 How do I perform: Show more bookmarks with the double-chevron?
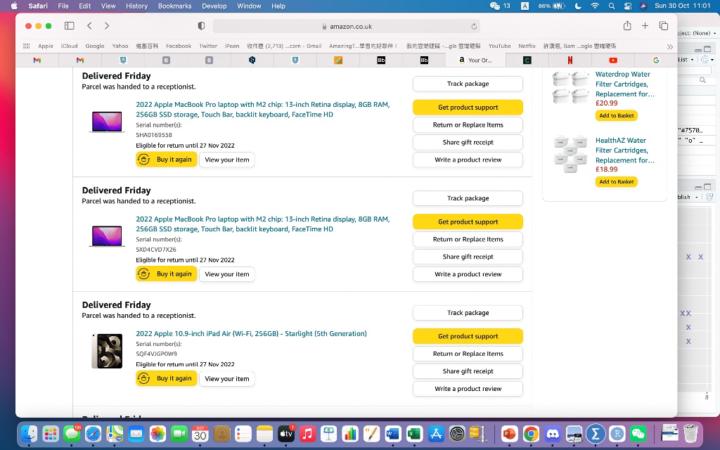click(670, 46)
